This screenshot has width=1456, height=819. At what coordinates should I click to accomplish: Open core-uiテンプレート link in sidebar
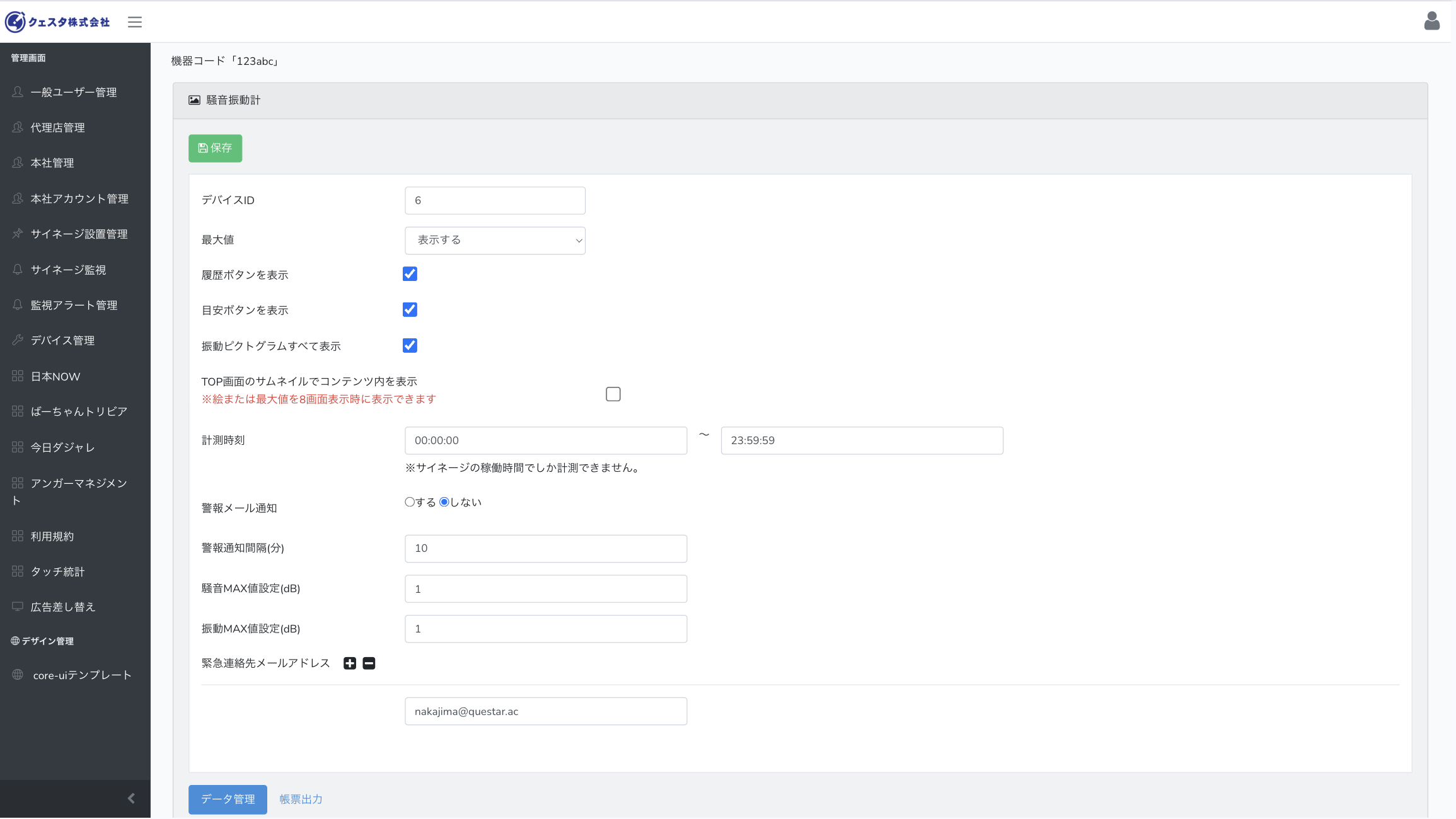pos(75,675)
